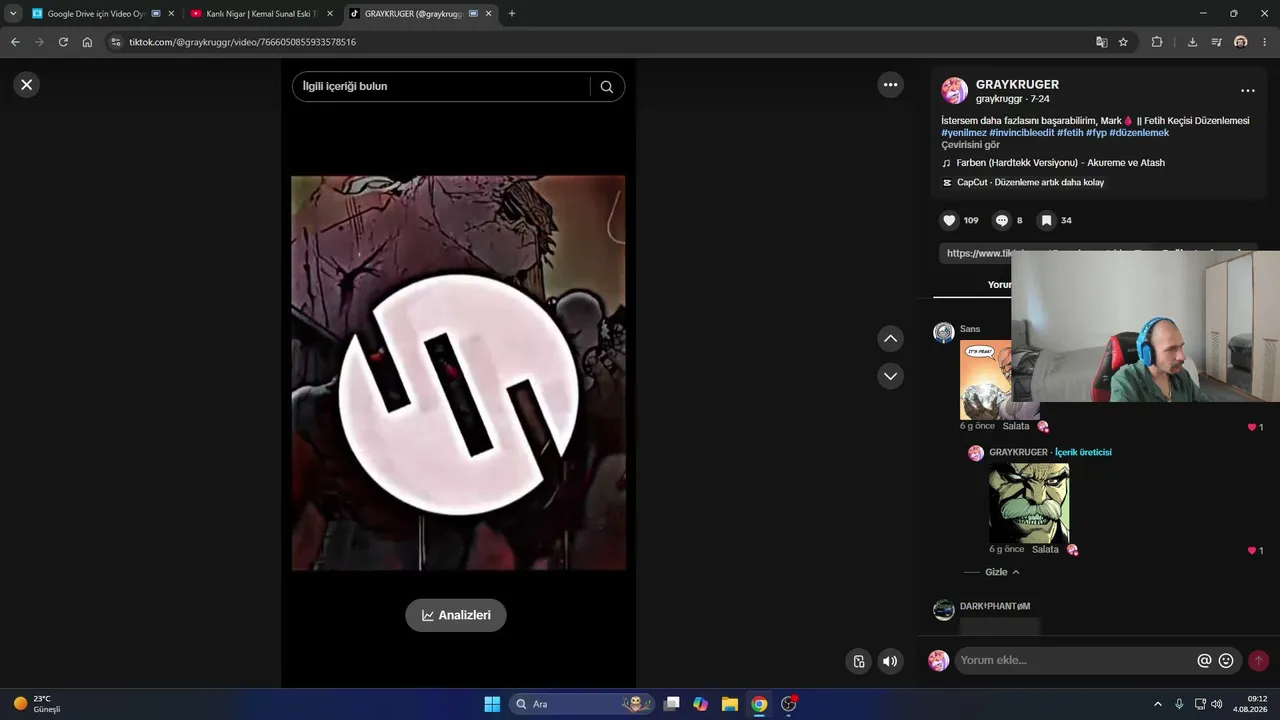The width and height of the screenshot is (1280, 720).
Task: Open the green face image in GRAYKRUGER's reply
Action: 1029,503
